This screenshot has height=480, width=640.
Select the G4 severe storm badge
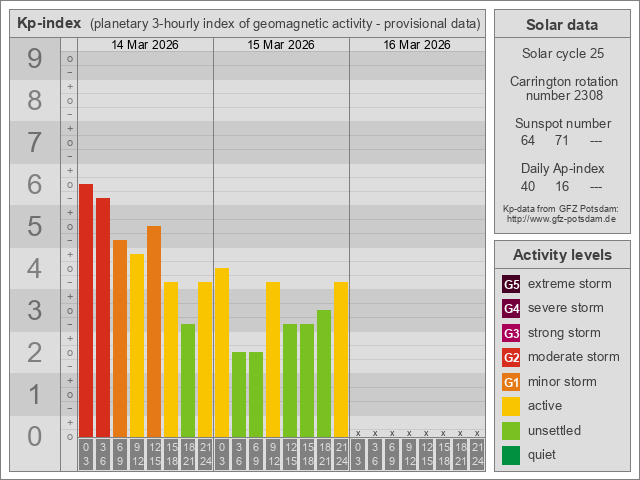511,308
